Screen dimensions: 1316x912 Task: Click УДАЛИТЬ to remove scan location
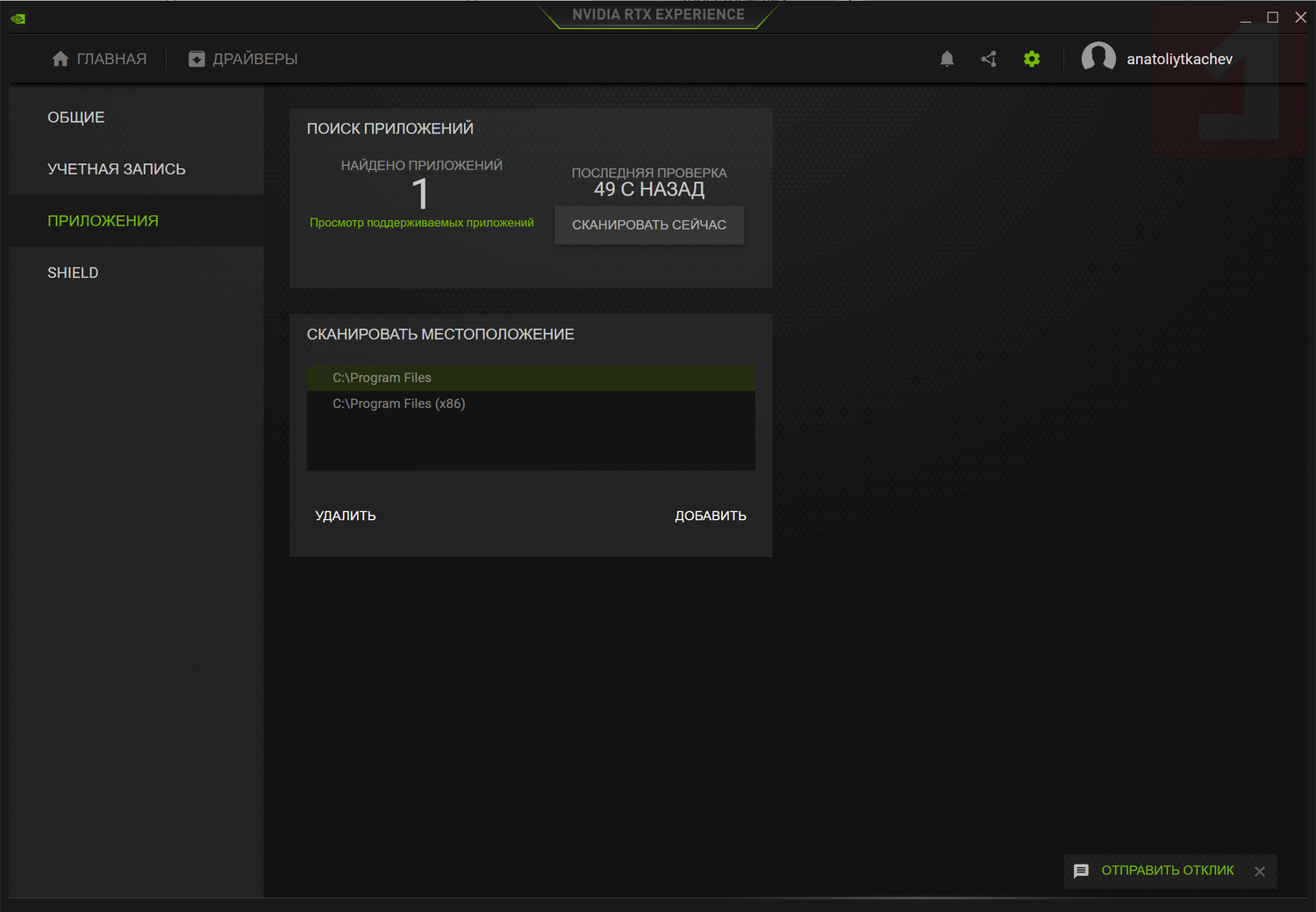346,516
